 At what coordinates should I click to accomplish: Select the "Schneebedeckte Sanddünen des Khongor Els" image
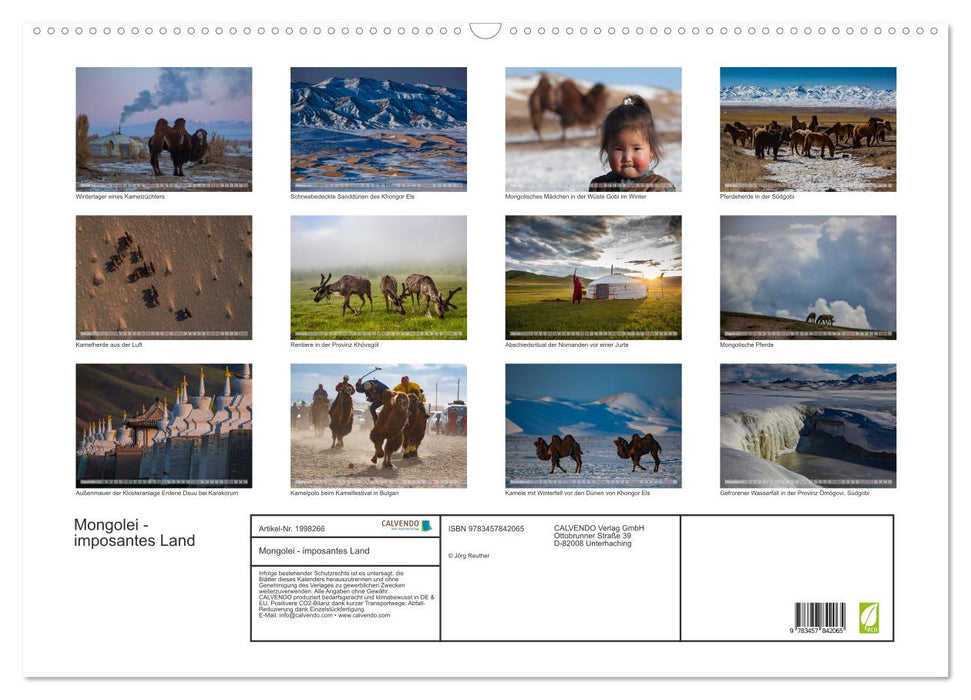point(379,128)
